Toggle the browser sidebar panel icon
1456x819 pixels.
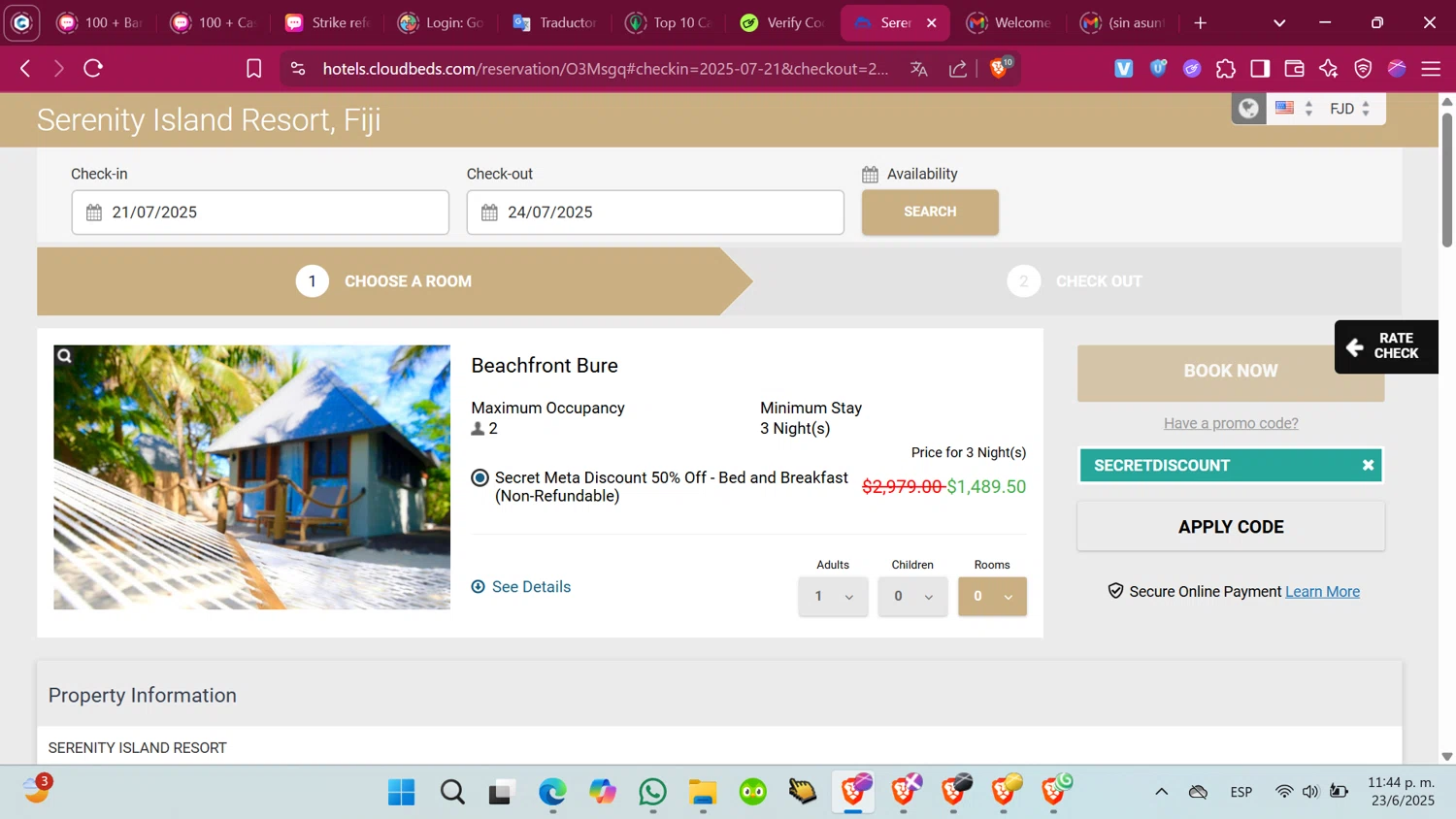pos(1260,68)
